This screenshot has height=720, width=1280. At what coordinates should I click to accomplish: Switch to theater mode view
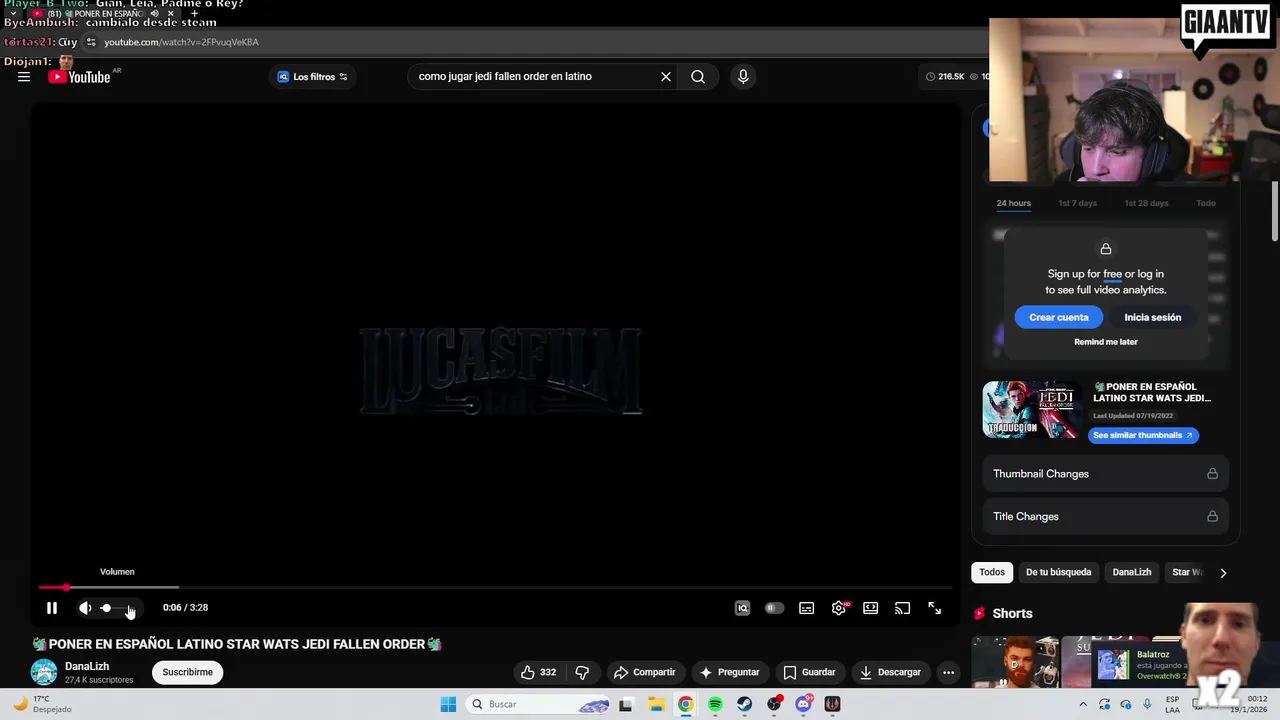click(870, 607)
